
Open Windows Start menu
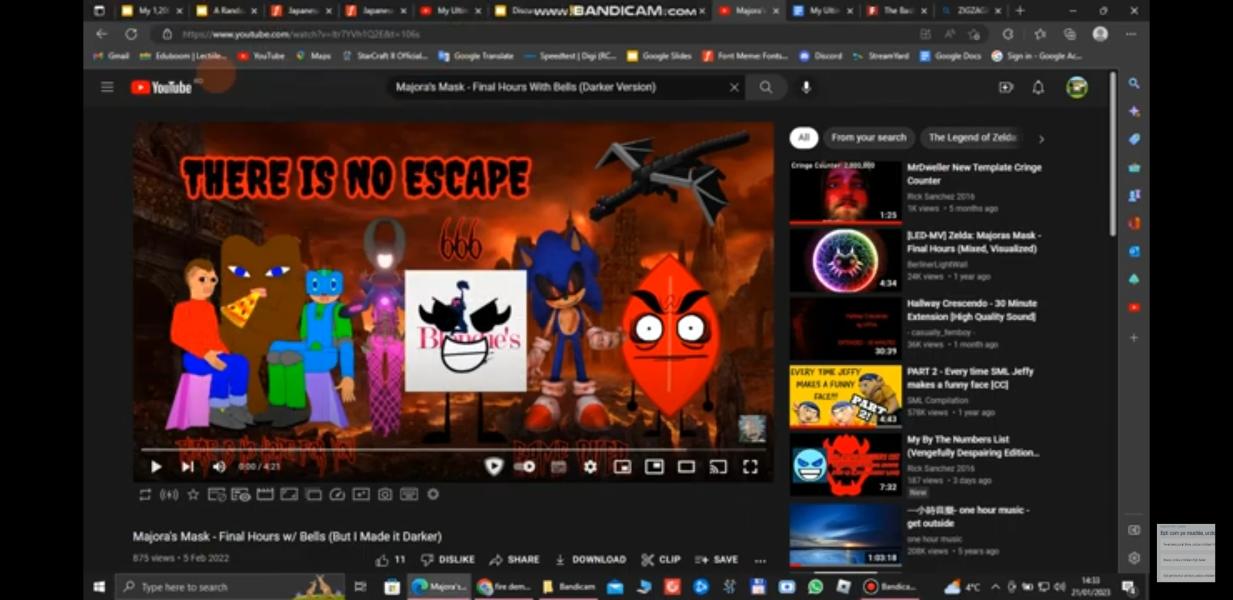tap(99, 587)
